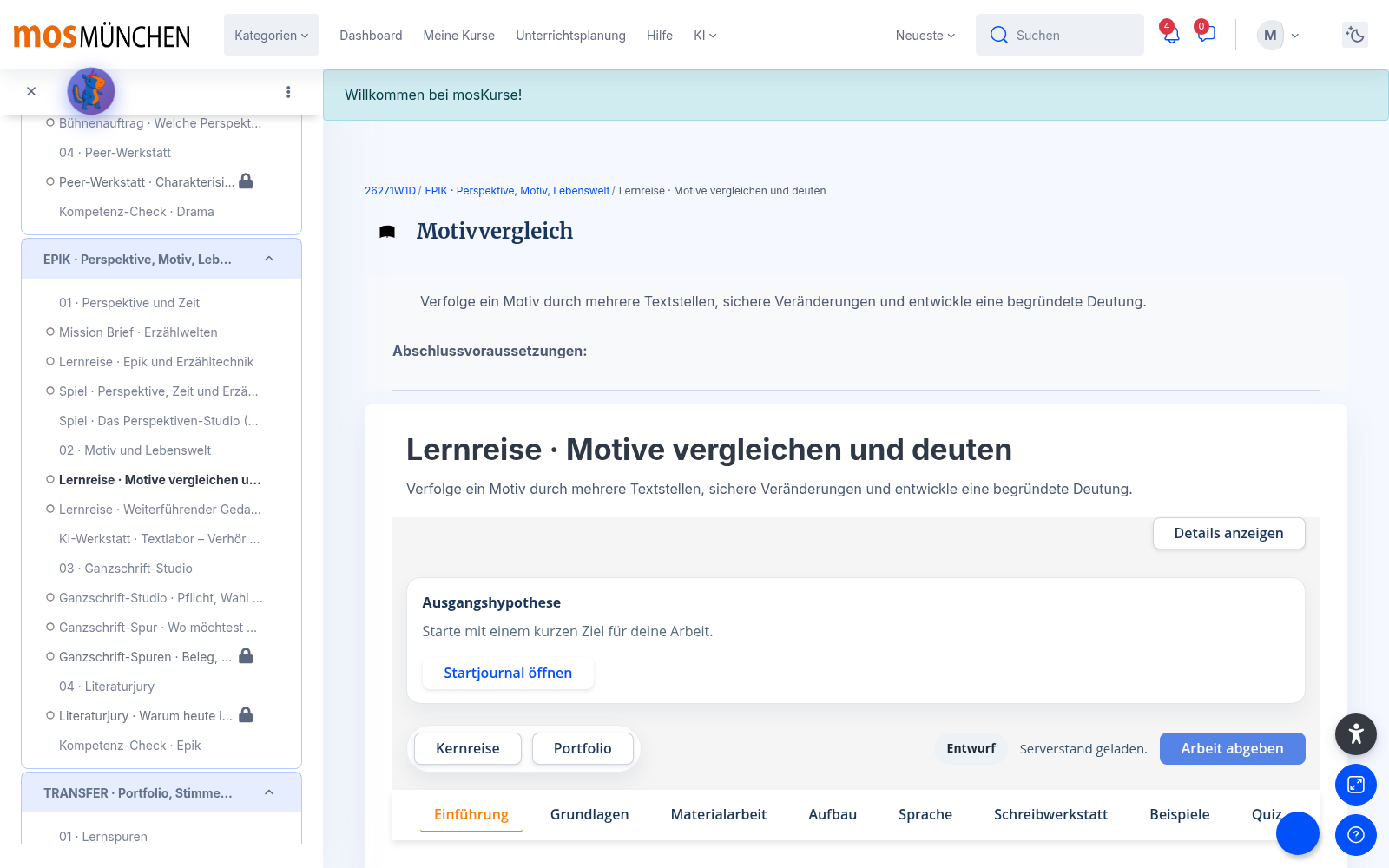Click in the Suchen search field
1389x868 pixels.
coord(1060,35)
